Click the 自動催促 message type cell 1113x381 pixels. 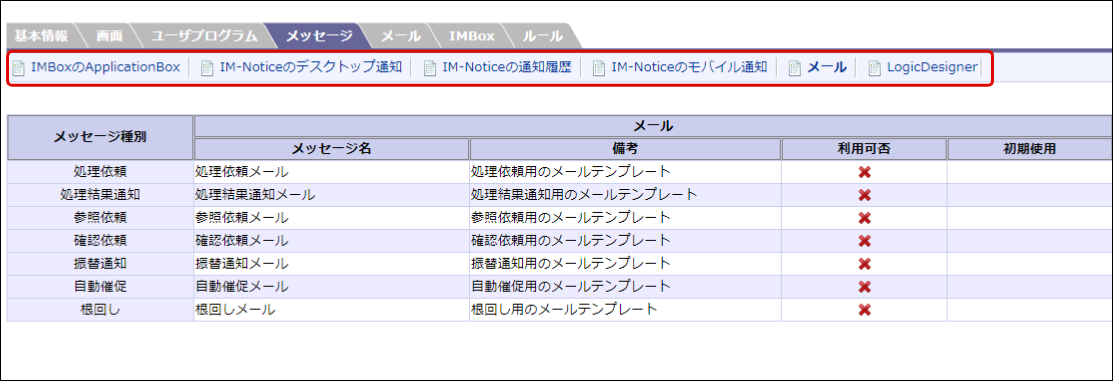coord(100,287)
